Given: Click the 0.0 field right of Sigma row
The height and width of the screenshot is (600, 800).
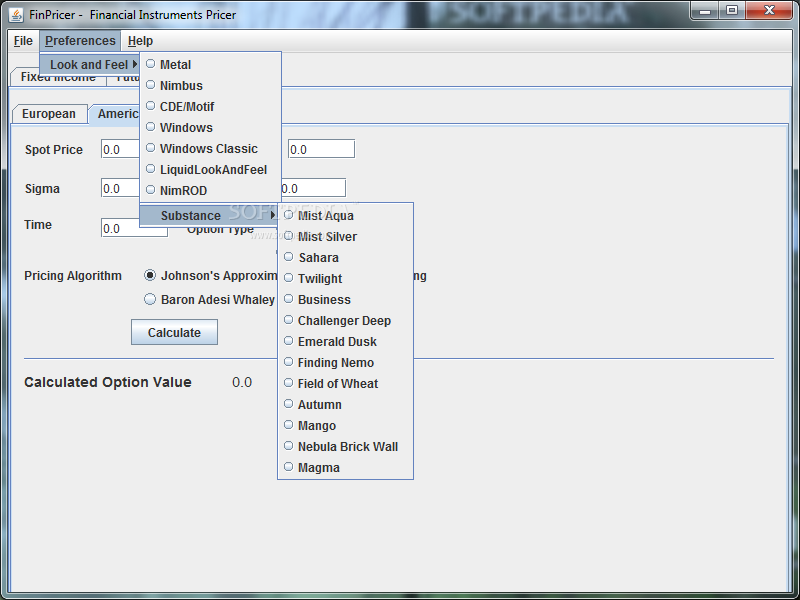Looking at the screenshot, I should [313, 188].
